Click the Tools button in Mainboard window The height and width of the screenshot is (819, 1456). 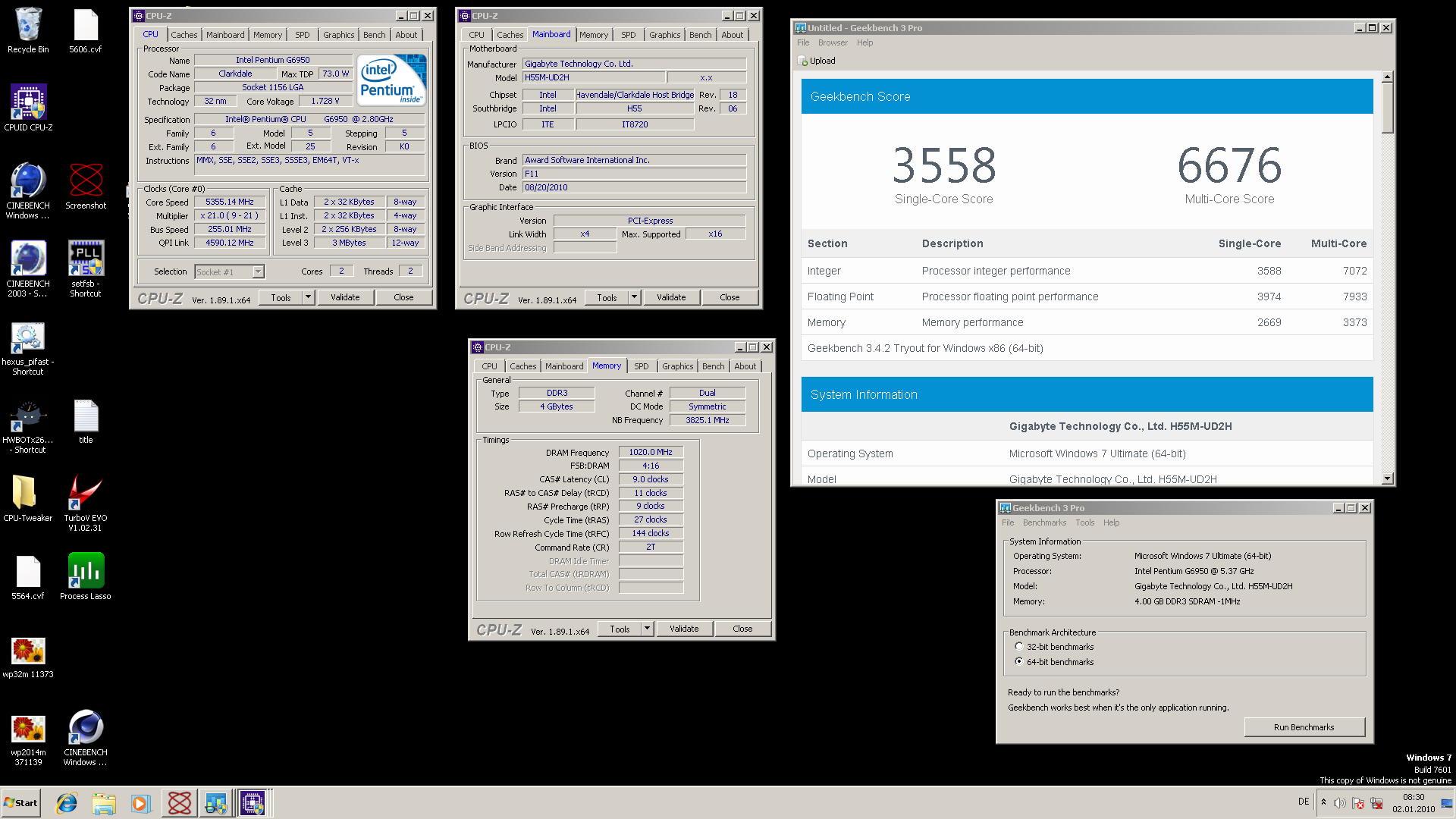(x=607, y=297)
